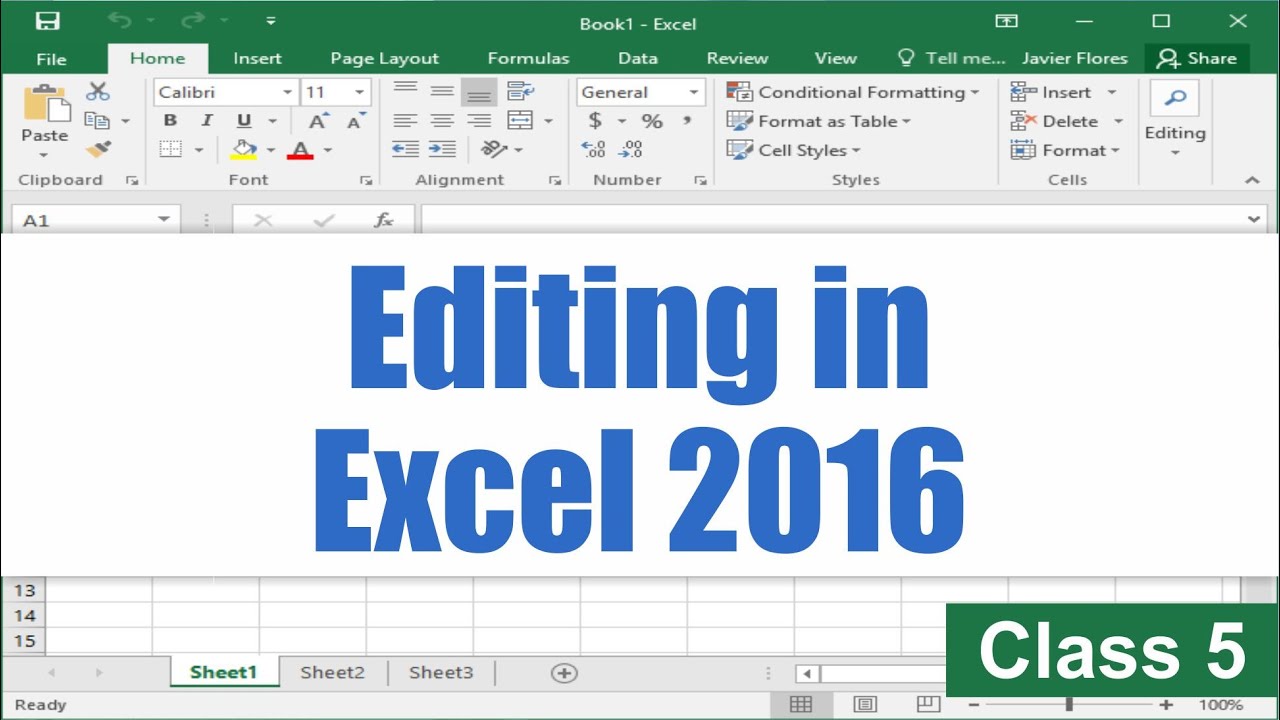Apply yellow Fill Color bucket

point(244,150)
